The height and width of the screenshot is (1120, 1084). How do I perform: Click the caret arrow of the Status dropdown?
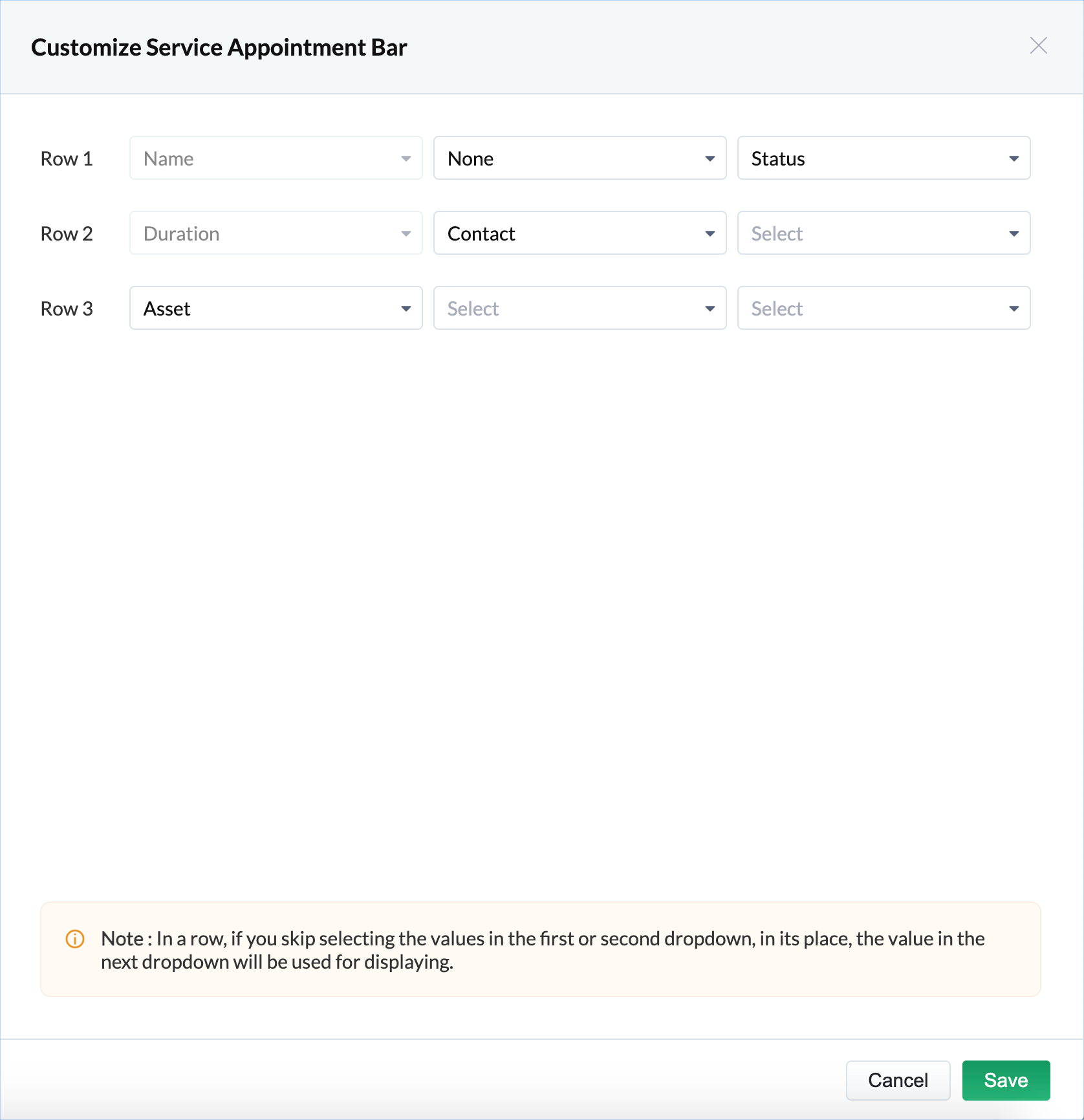(1014, 159)
